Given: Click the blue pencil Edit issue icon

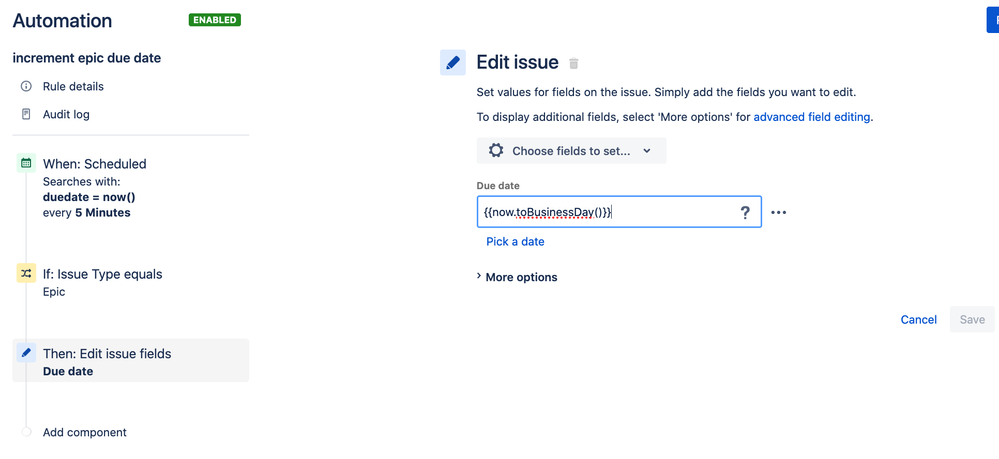Looking at the screenshot, I should click(453, 62).
